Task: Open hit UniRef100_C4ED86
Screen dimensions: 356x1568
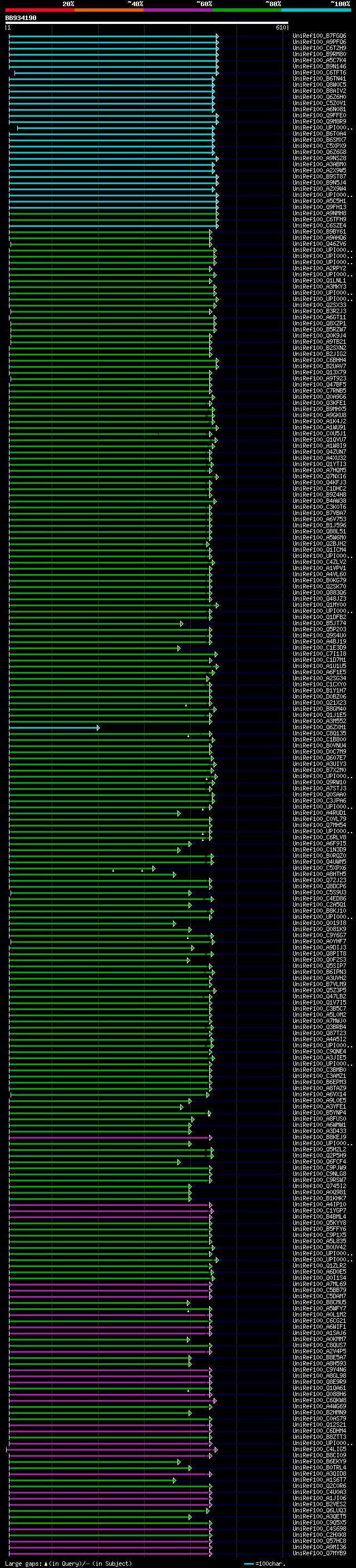Action: (x=319, y=898)
